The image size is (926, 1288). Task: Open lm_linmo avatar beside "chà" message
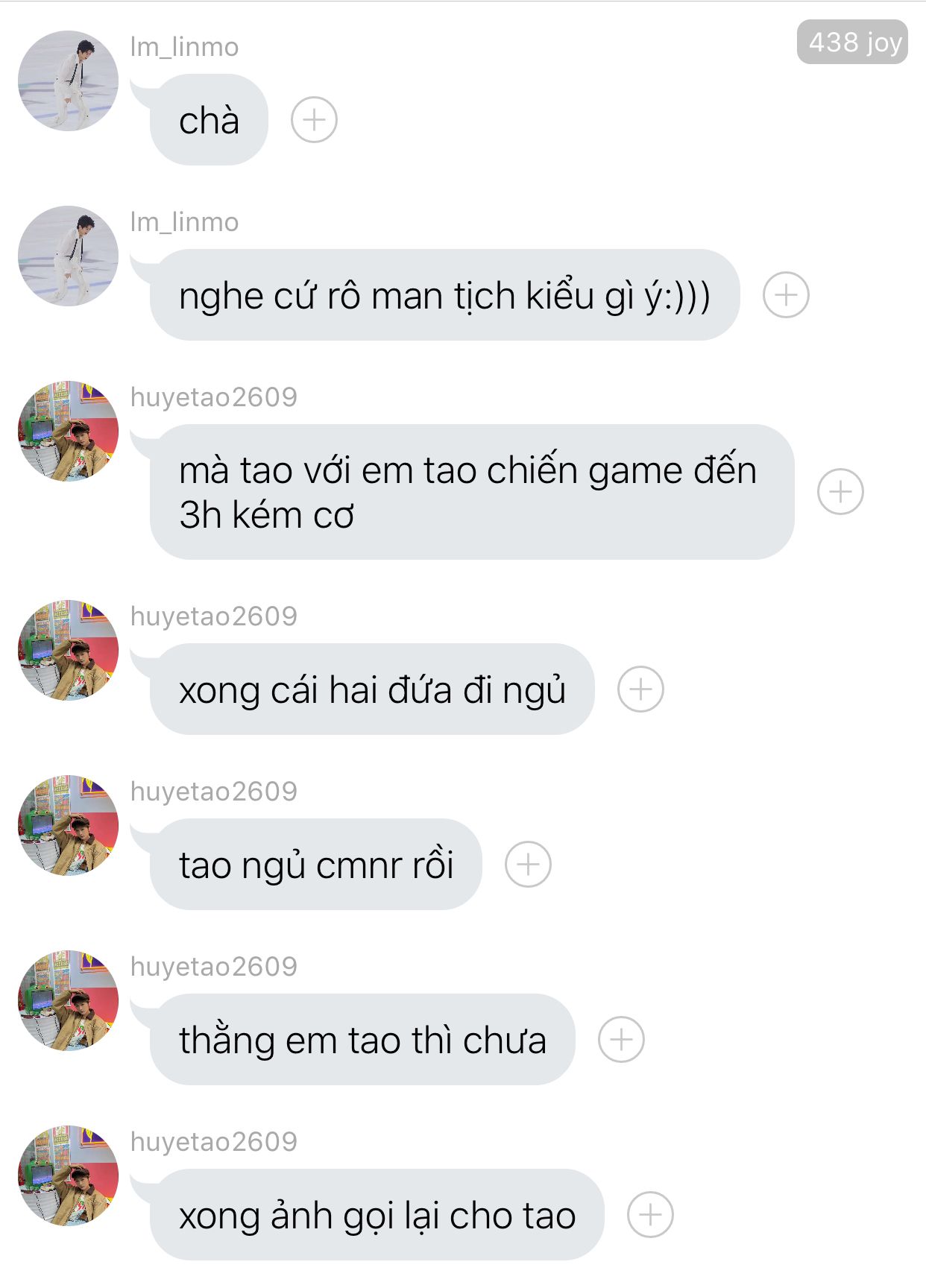coord(68,80)
